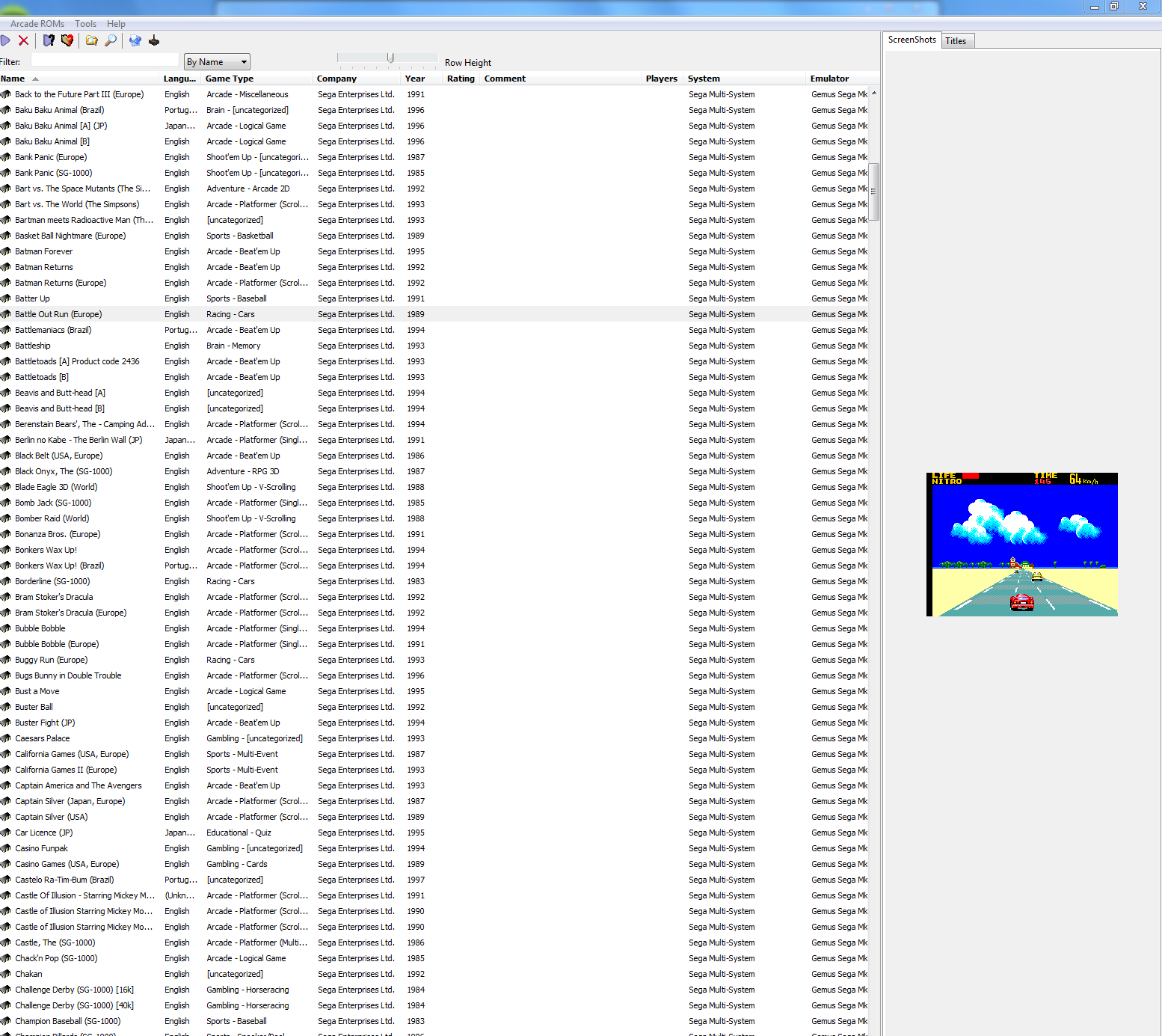Click the open folder toolbar icon

92,40
